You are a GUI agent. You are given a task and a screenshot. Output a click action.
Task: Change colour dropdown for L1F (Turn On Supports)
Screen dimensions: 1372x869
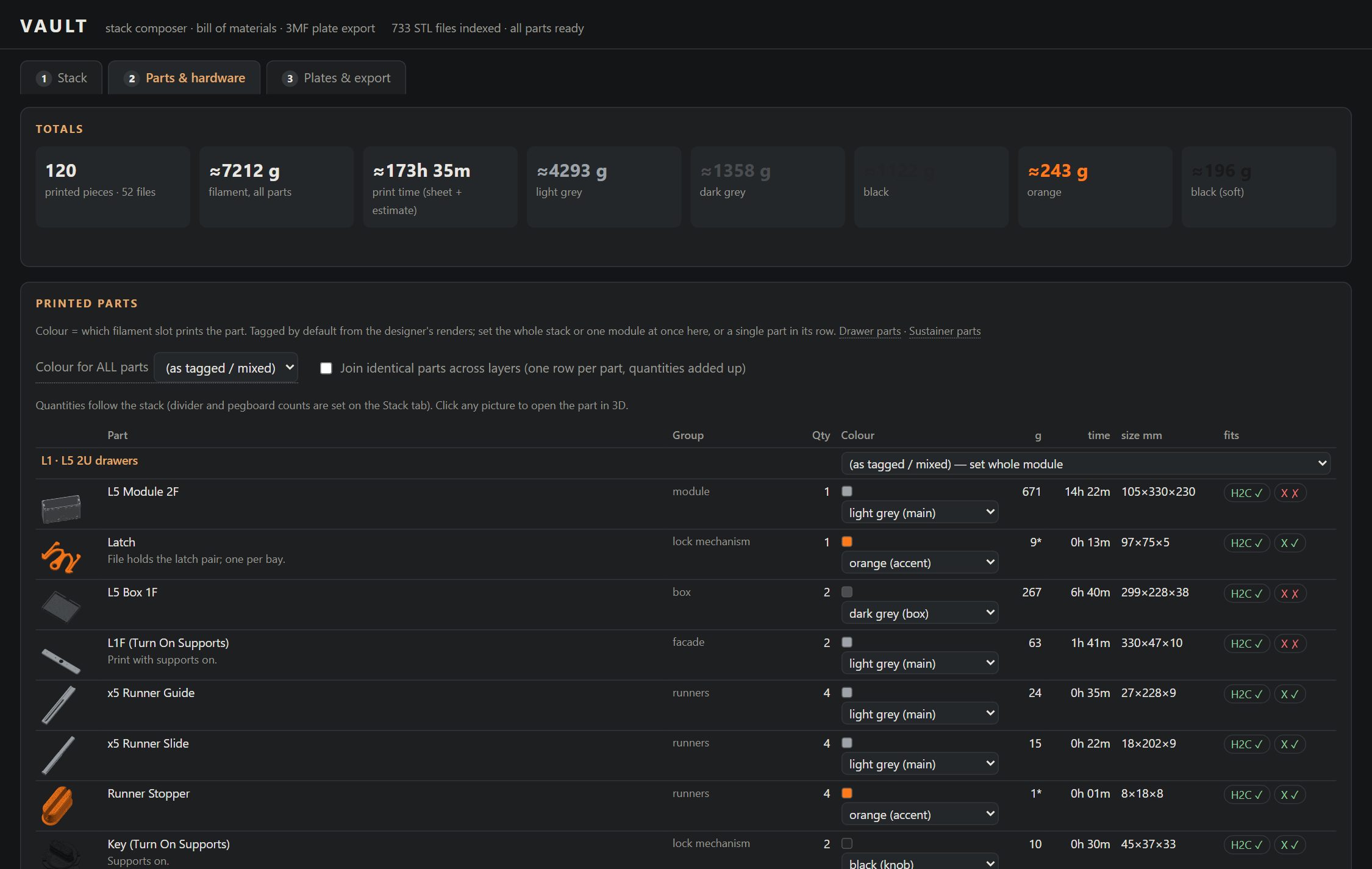pos(920,663)
